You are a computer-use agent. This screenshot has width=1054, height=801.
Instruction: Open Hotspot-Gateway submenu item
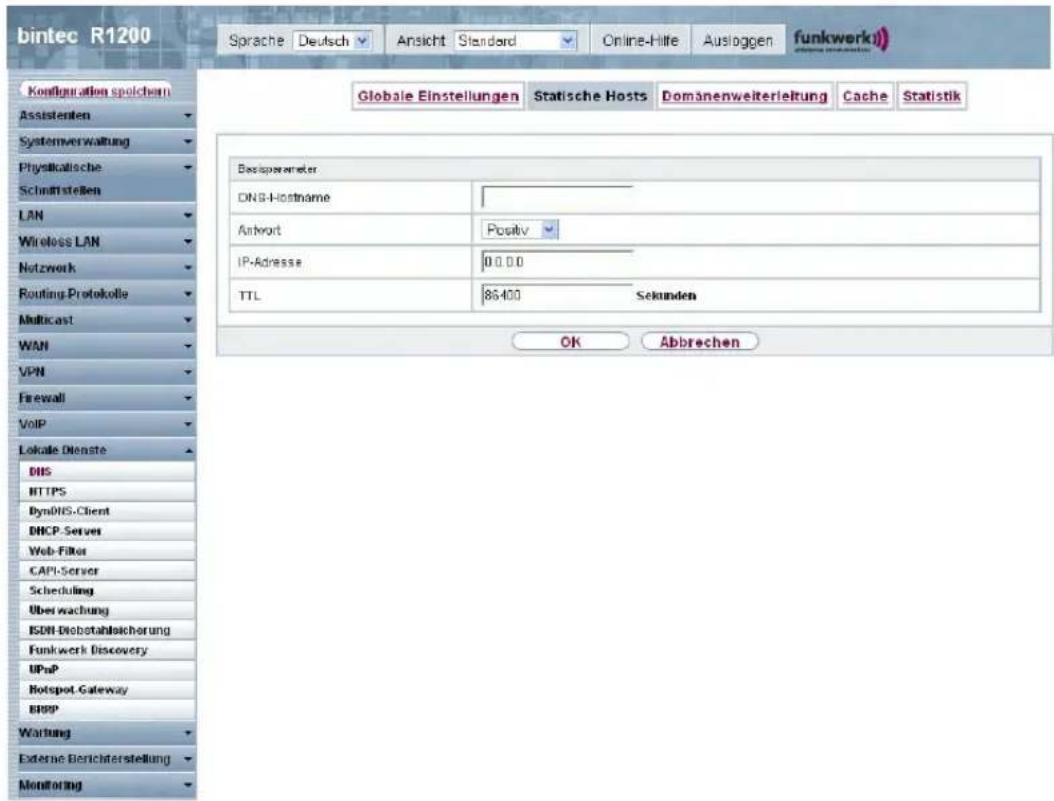[x=108, y=689]
